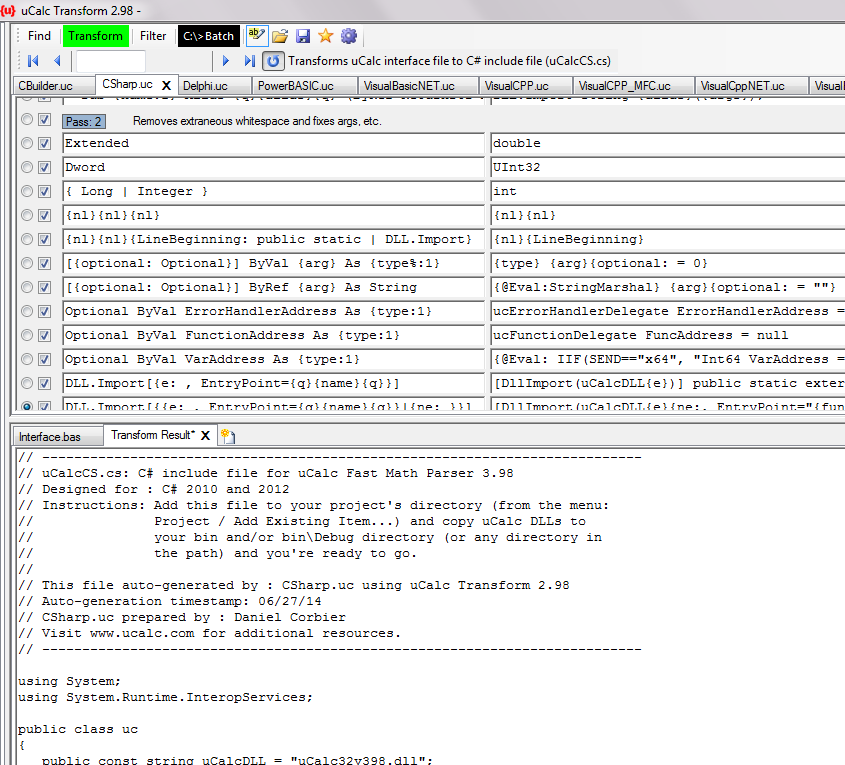Click the Pass: 2 button
Image resolution: width=845 pixels, height=765 pixels.
(81, 120)
